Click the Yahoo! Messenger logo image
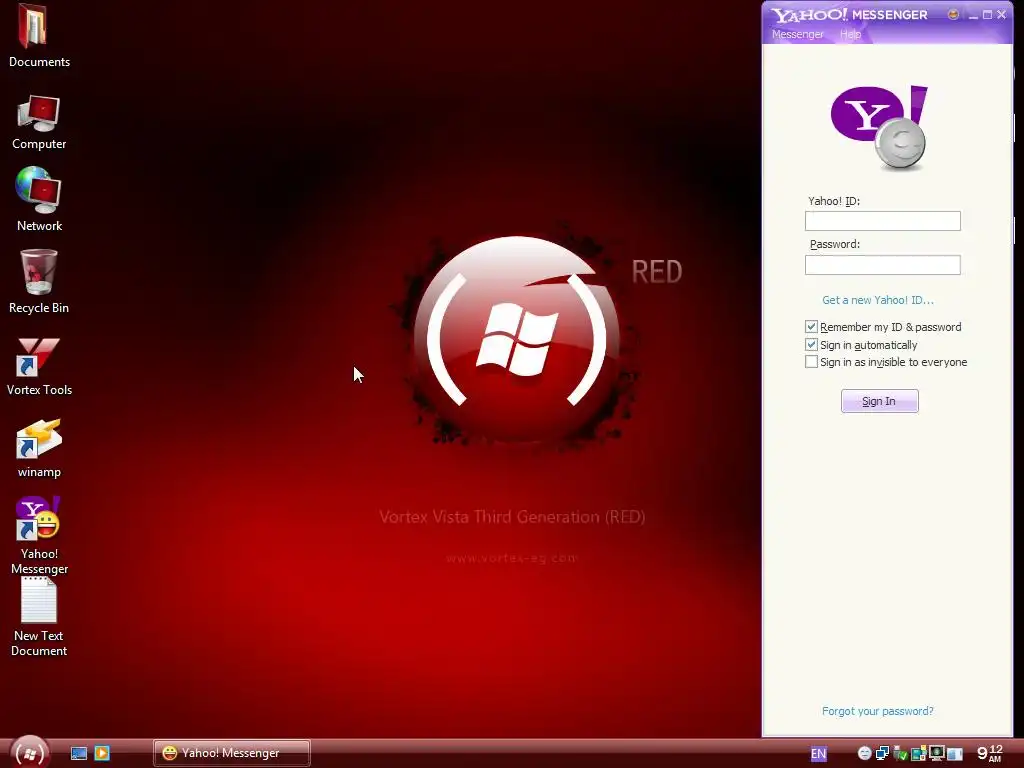 click(879, 127)
